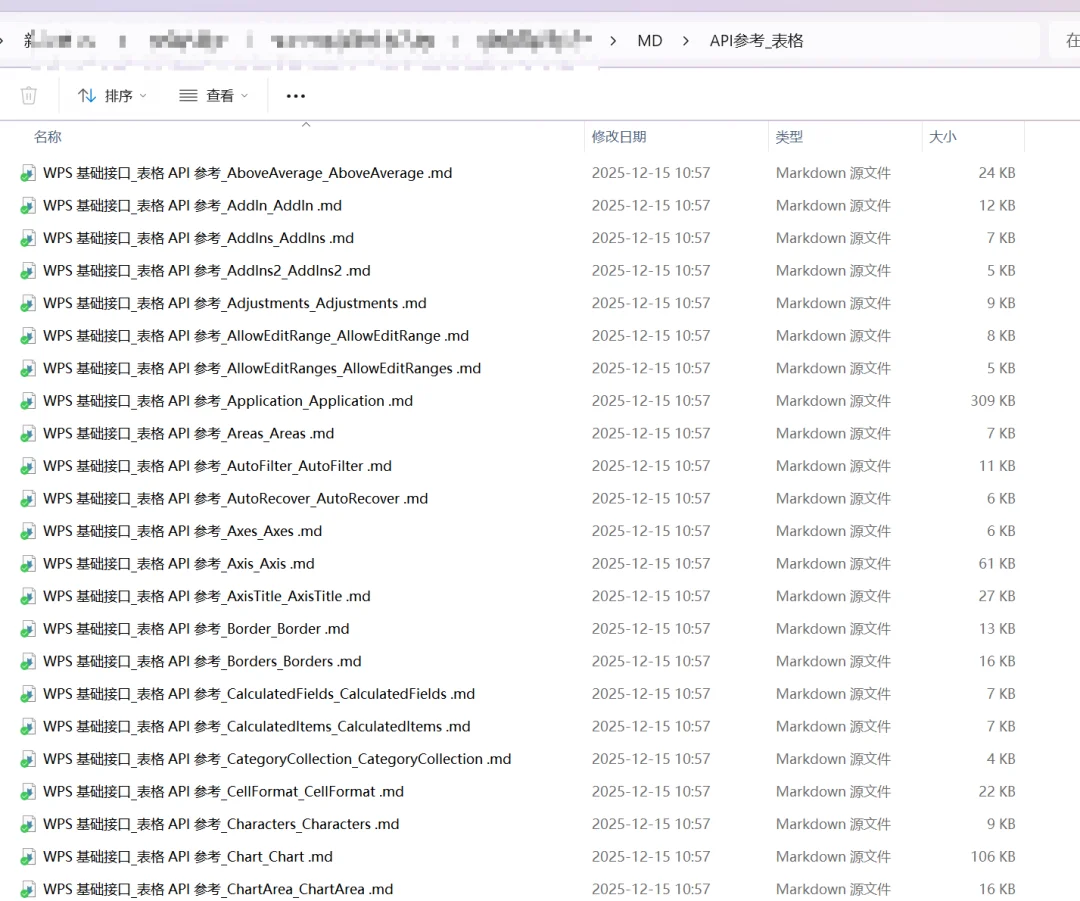Image resolution: width=1080 pixels, height=901 pixels.
Task: Select the AddIns2_AddIns2 .md file name
Action: click(207, 271)
